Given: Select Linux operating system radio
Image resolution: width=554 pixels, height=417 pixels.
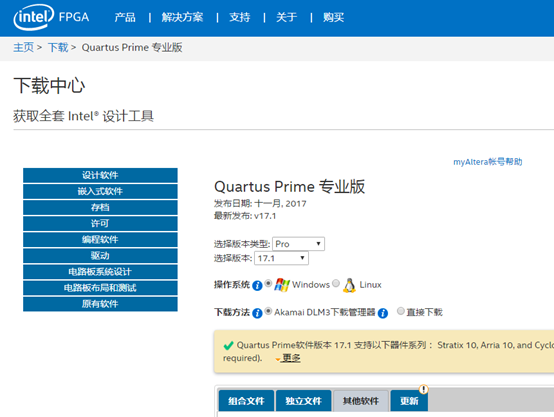Looking at the screenshot, I should pos(336,283).
